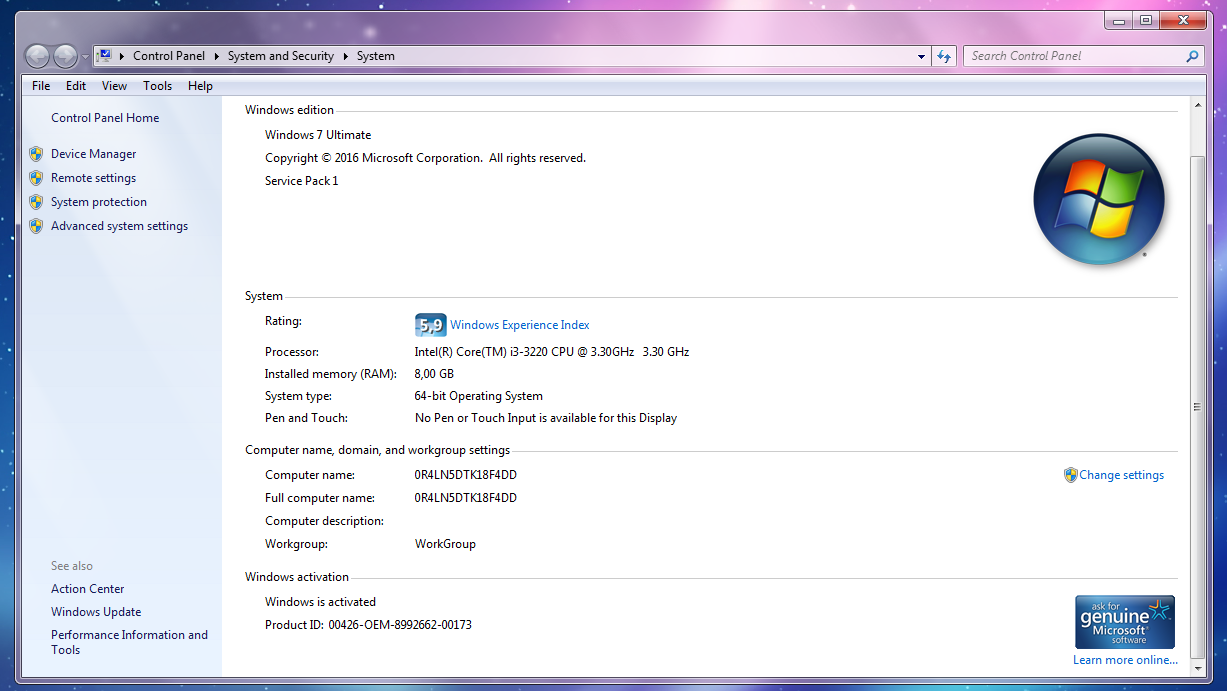Click the WorkGroup value text
Screen dimensions: 1227x691
pyautogui.click(x=445, y=544)
